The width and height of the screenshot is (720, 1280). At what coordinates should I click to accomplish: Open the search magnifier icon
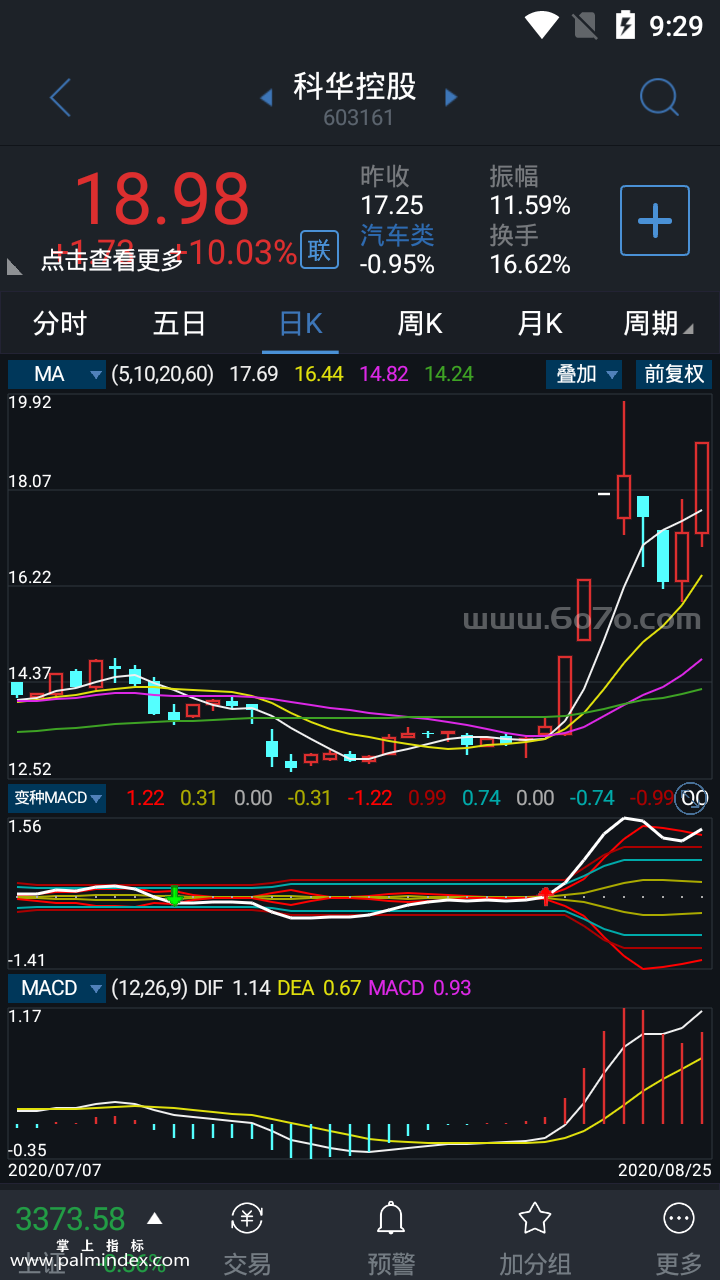[659, 98]
